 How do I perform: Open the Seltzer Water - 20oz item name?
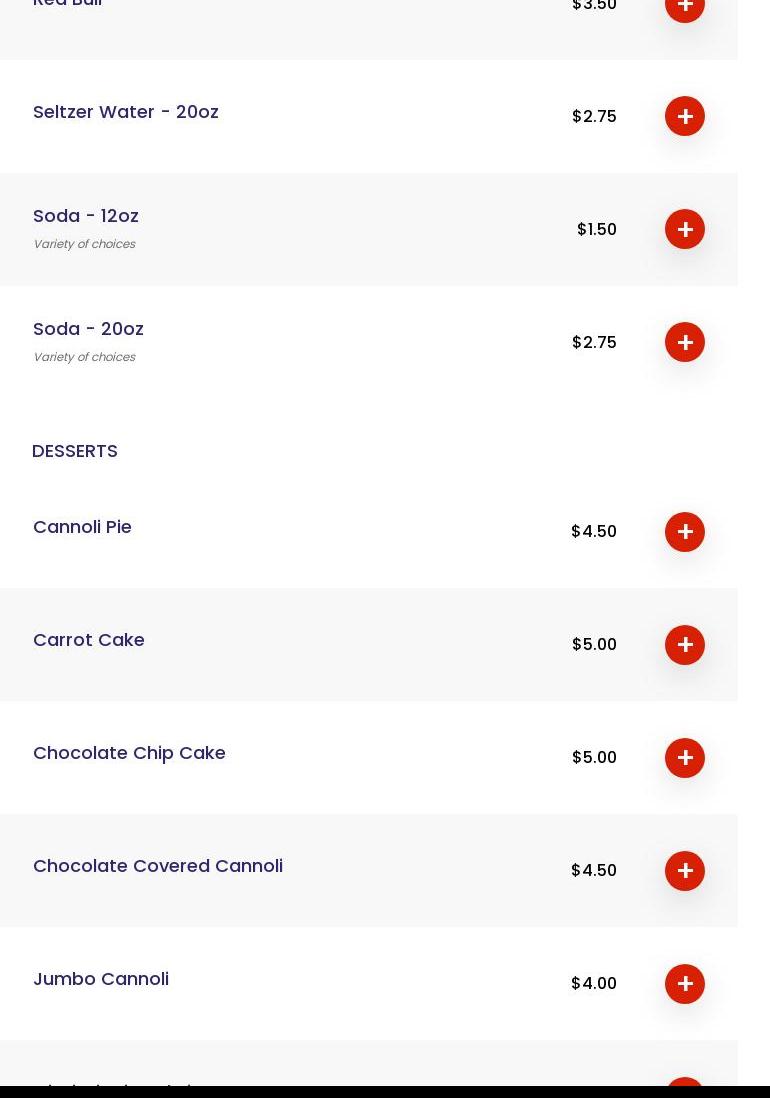(126, 111)
